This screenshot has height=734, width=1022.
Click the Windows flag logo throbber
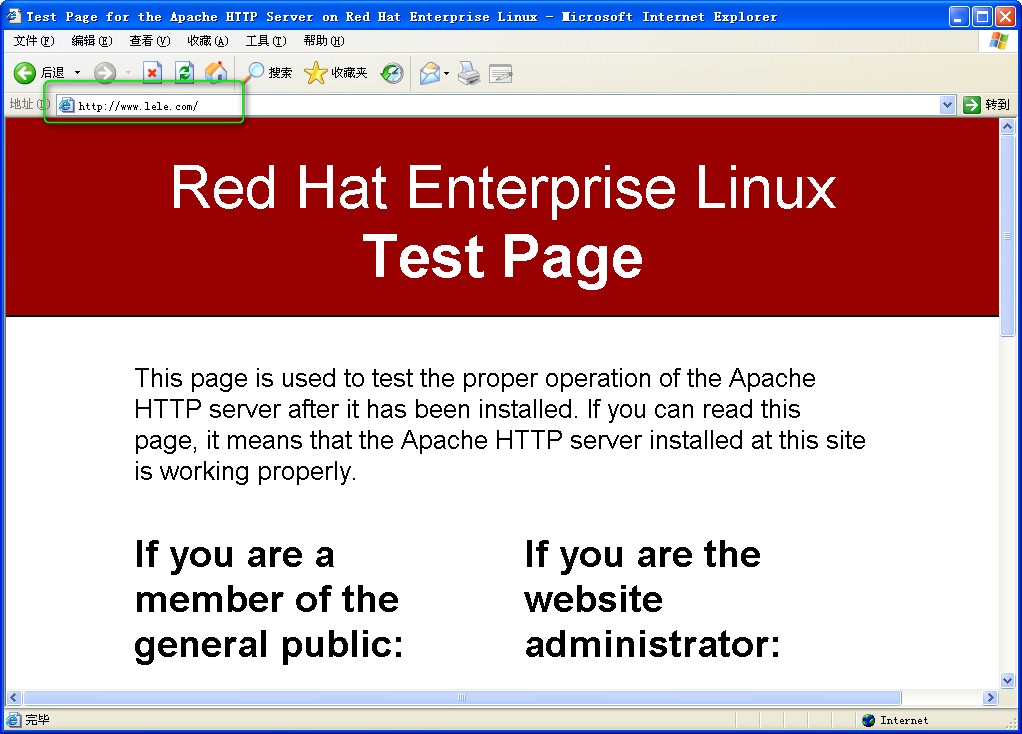tap(999, 41)
